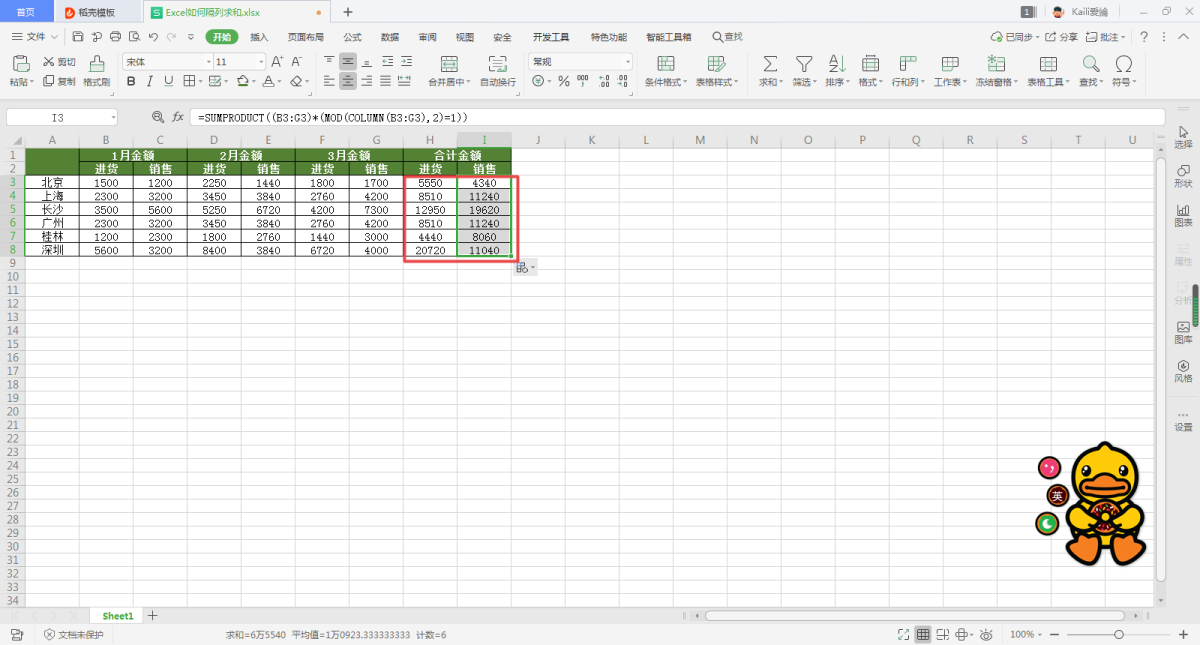Image resolution: width=1200 pixels, height=645 pixels.
Task: Click the 分享 (Share) button
Action: tap(1063, 37)
